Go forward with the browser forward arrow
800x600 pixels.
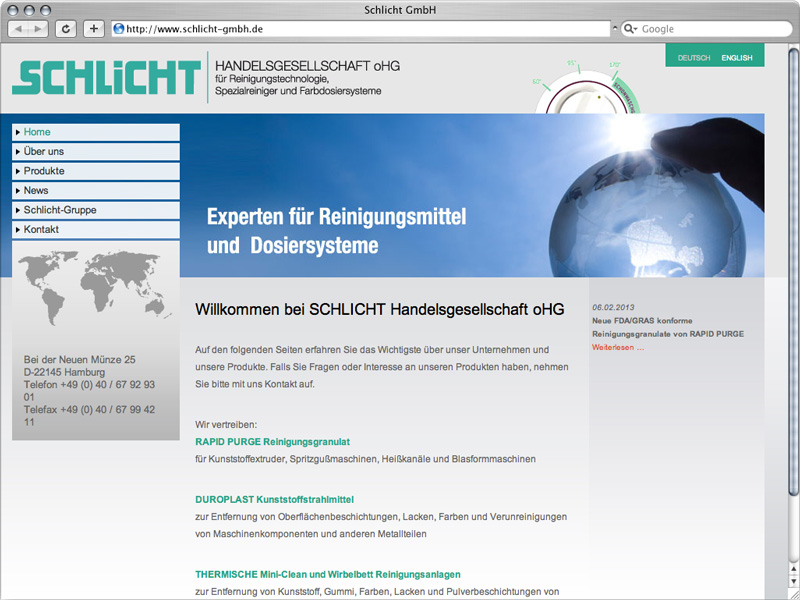coord(38,29)
